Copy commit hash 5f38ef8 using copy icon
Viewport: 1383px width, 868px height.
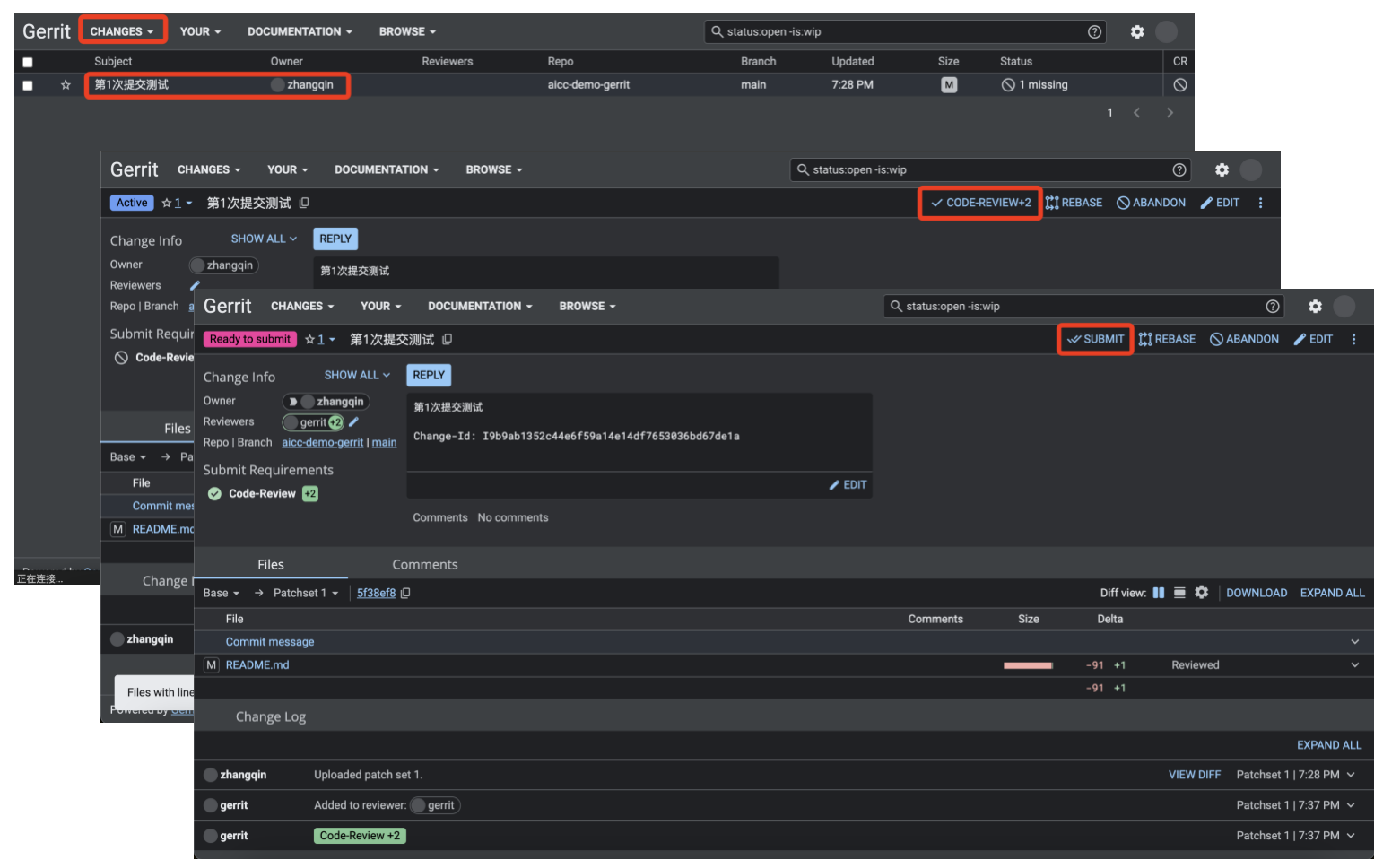pyautogui.click(x=405, y=593)
